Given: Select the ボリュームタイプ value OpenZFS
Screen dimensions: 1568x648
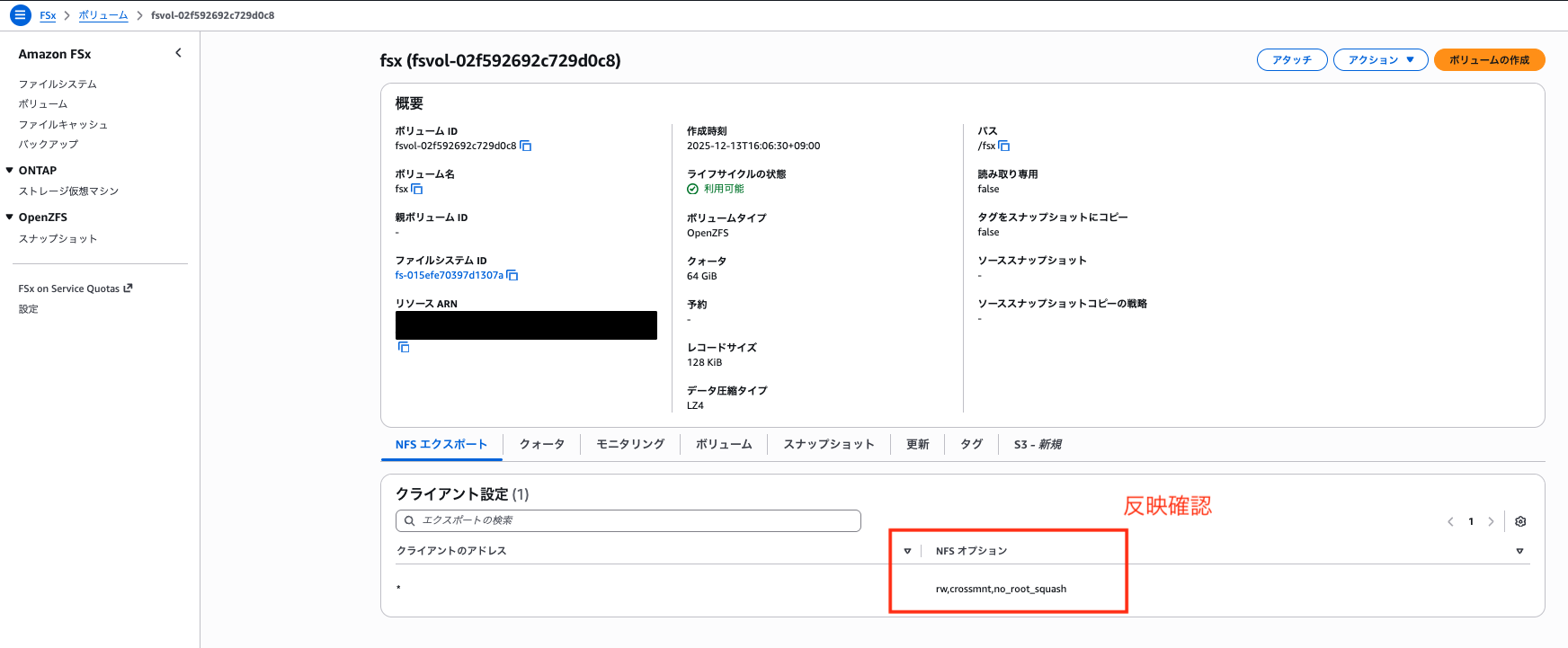Looking at the screenshot, I should 708,233.
